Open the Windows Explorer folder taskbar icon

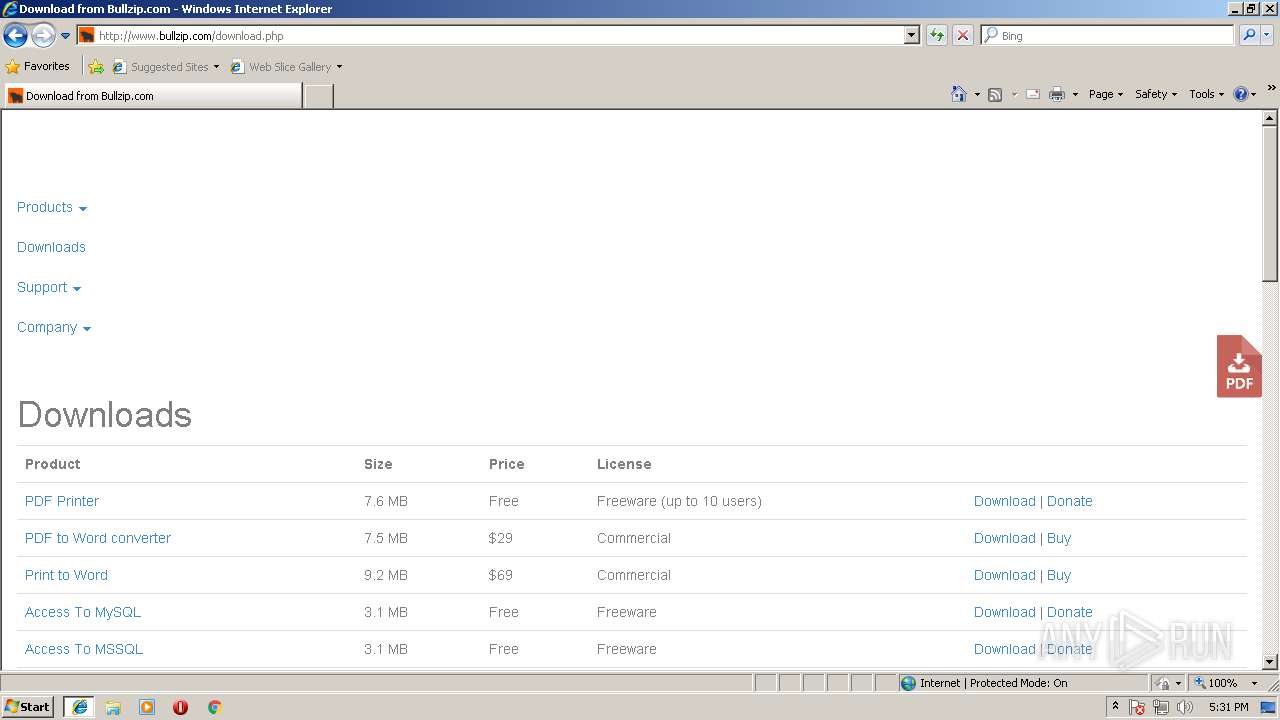coord(113,707)
